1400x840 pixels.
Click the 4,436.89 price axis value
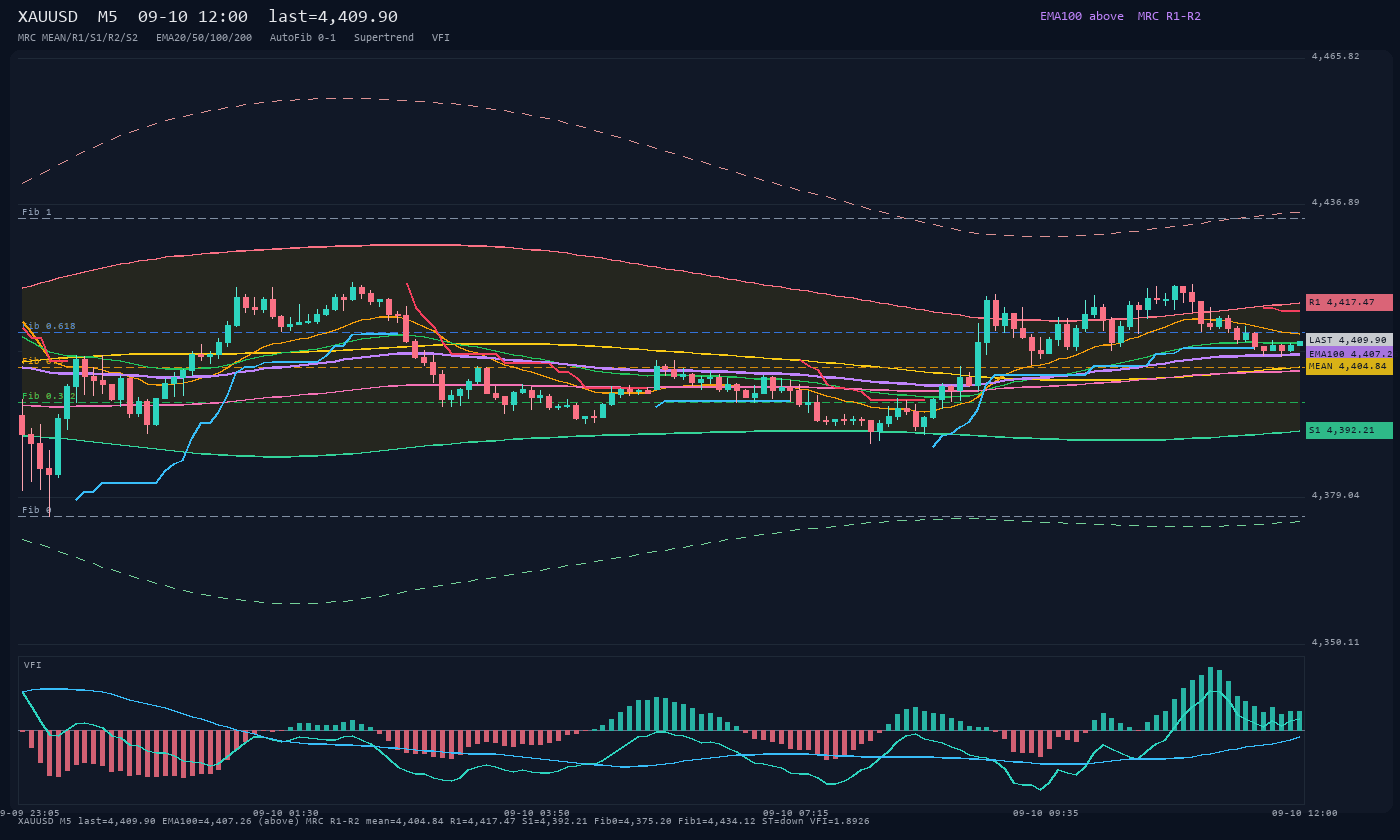[1335, 202]
